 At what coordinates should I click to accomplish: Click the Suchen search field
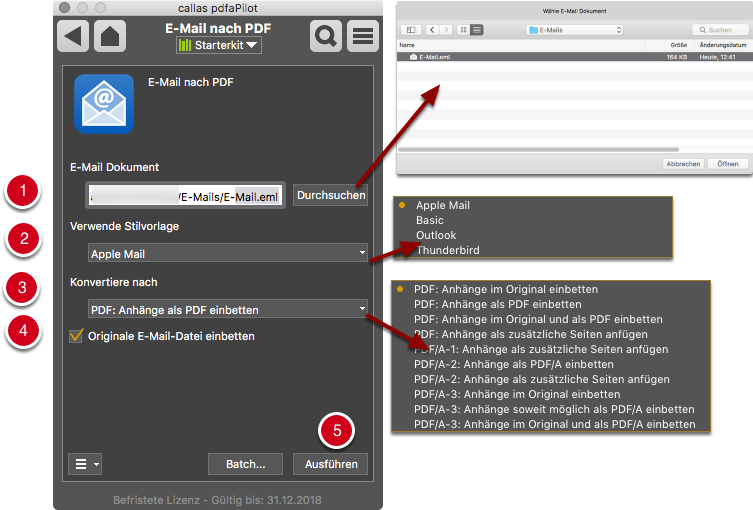pos(720,30)
